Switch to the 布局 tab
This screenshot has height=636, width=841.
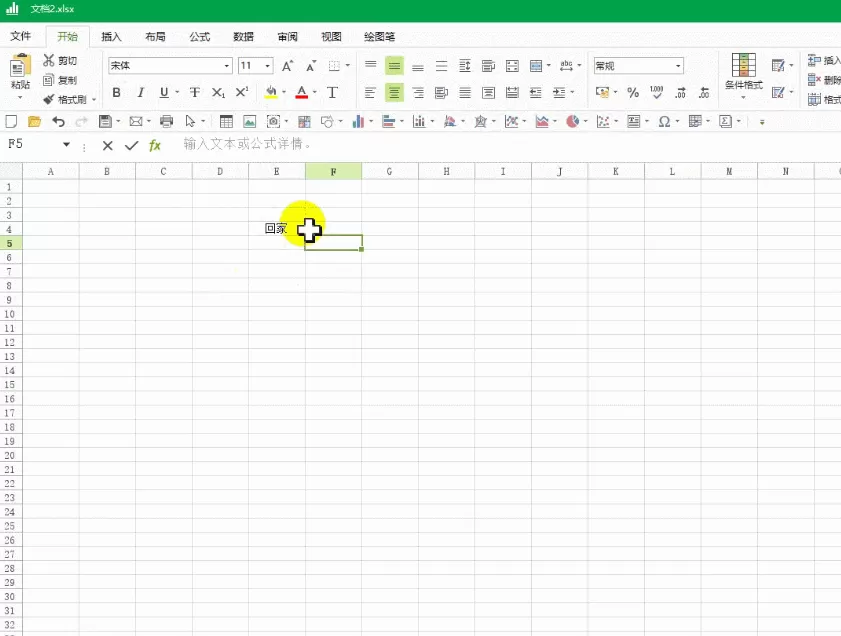point(156,36)
